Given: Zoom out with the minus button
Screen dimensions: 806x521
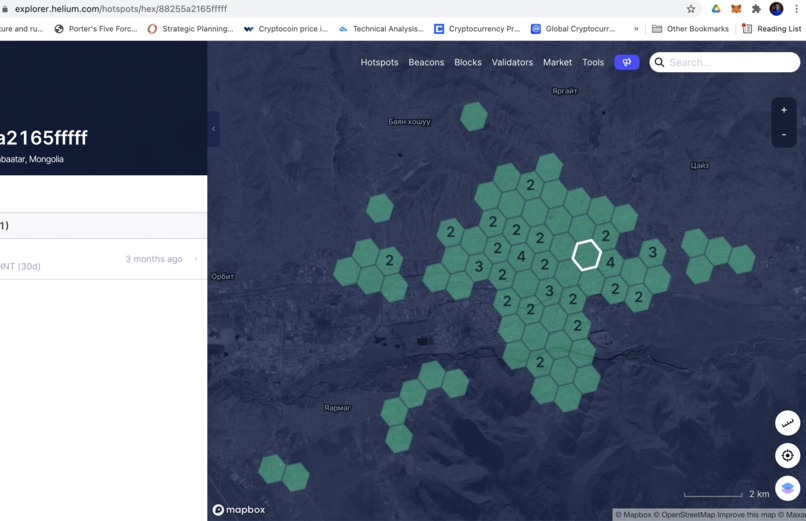Looking at the screenshot, I should [x=784, y=135].
